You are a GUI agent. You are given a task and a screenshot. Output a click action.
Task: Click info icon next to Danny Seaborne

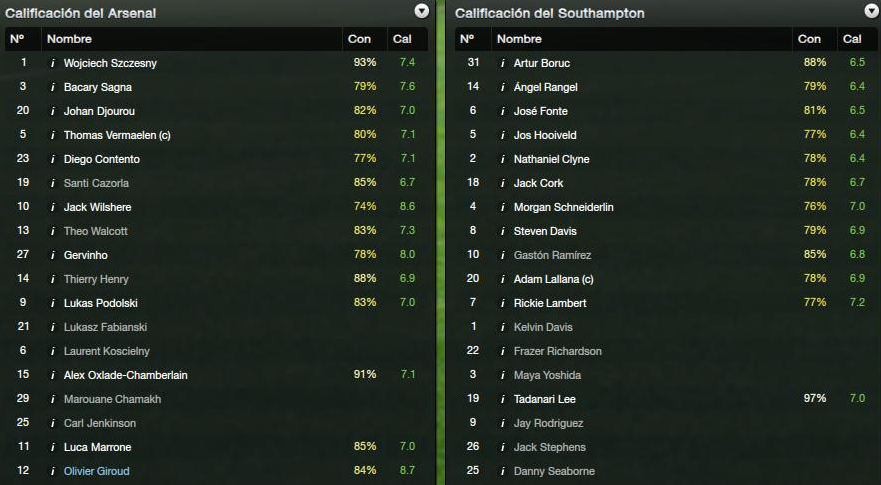pos(503,472)
